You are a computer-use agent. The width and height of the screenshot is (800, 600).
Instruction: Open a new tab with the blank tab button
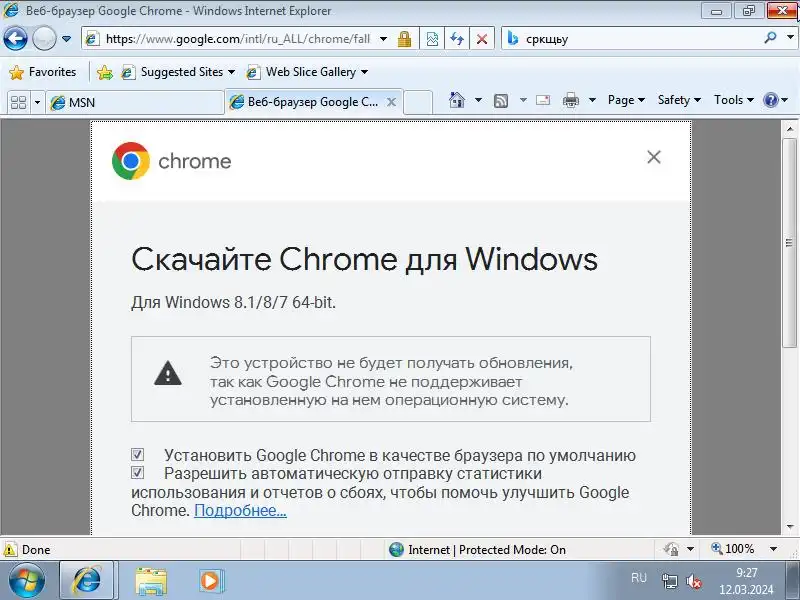click(x=418, y=102)
